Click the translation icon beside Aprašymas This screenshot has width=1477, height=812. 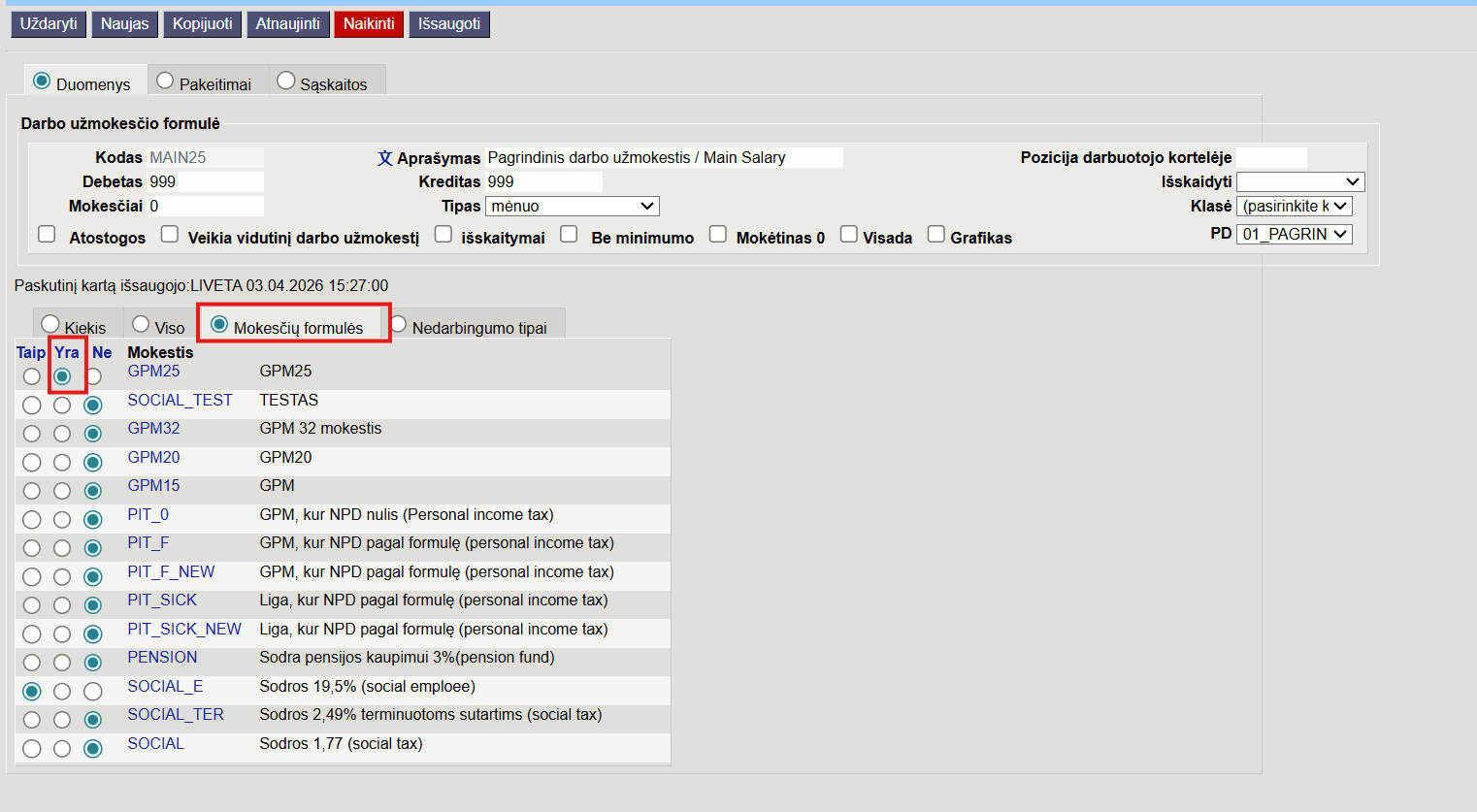tap(385, 158)
